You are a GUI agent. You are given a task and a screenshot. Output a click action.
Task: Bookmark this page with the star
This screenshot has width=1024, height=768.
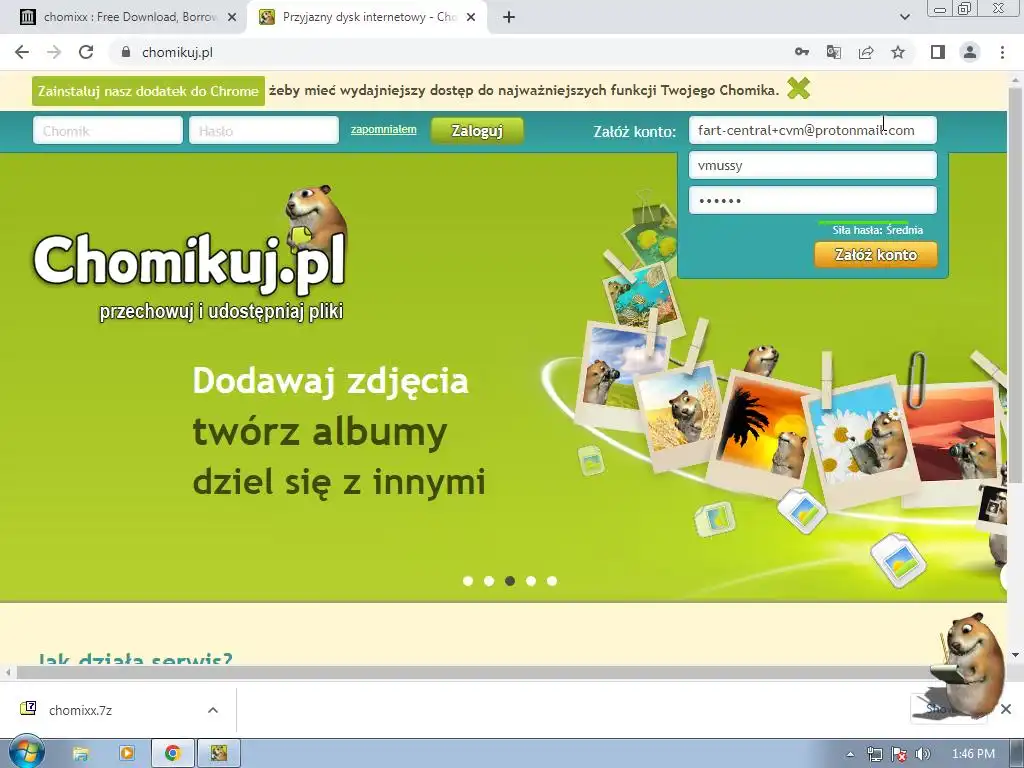point(898,52)
